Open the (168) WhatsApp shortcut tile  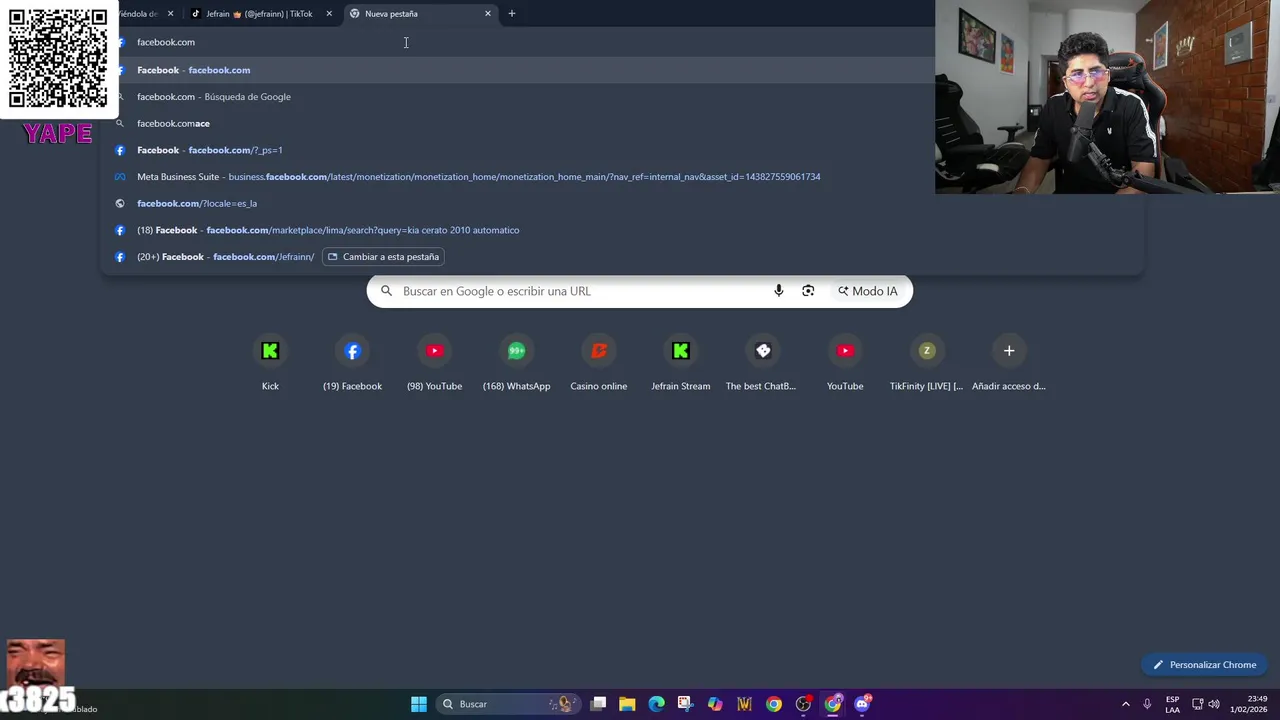click(516, 363)
